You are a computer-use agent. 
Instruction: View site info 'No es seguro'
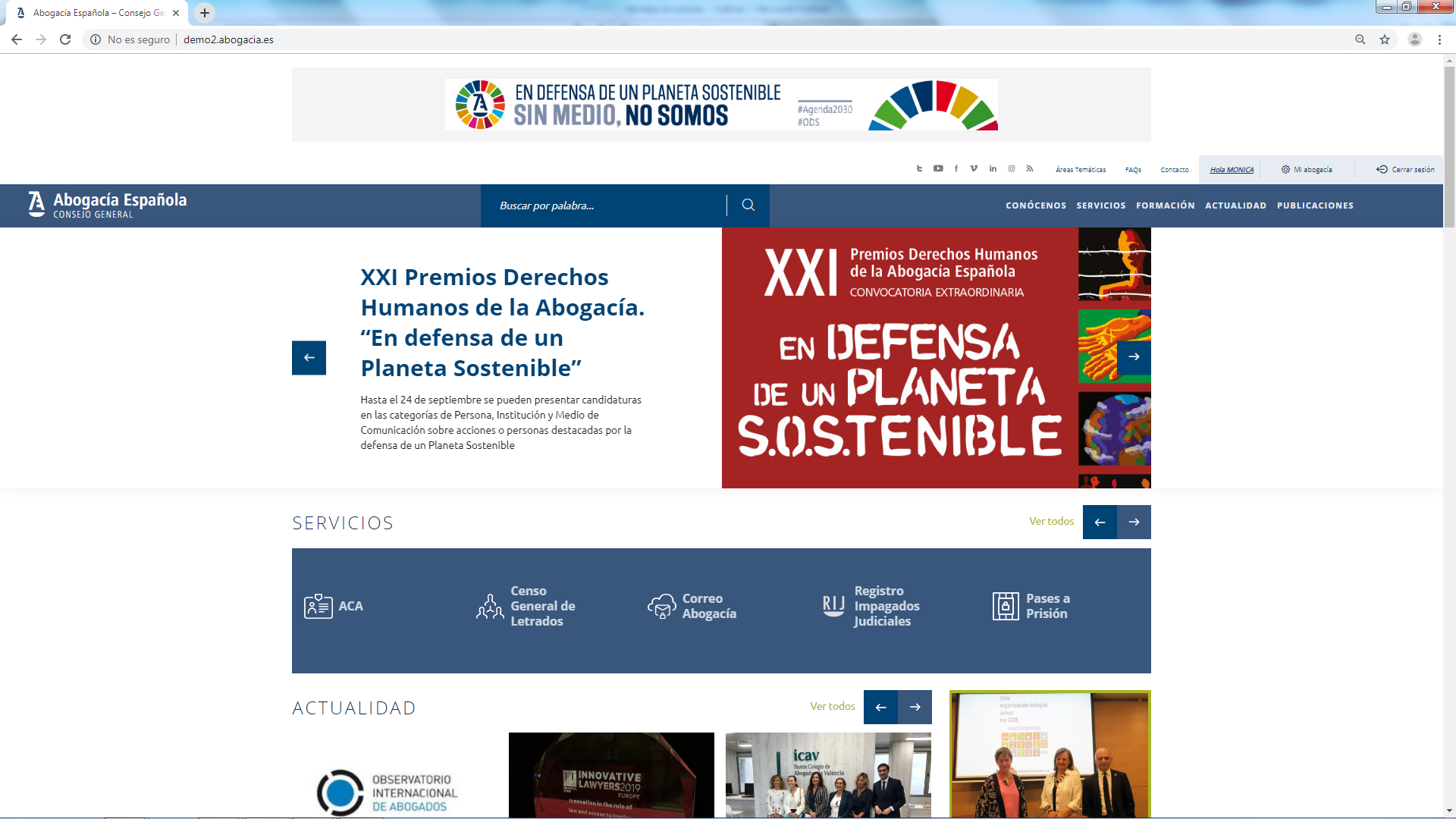tap(130, 39)
